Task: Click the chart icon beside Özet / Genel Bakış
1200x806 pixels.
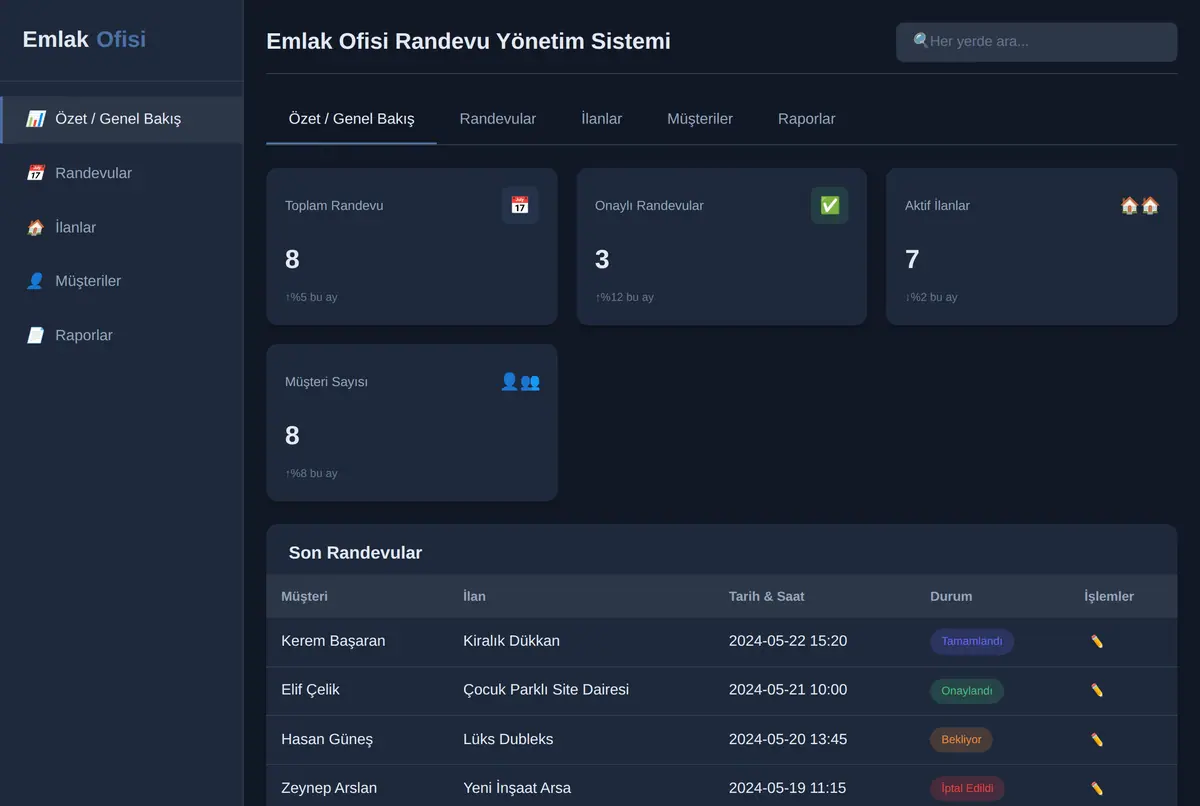Action: tap(35, 119)
